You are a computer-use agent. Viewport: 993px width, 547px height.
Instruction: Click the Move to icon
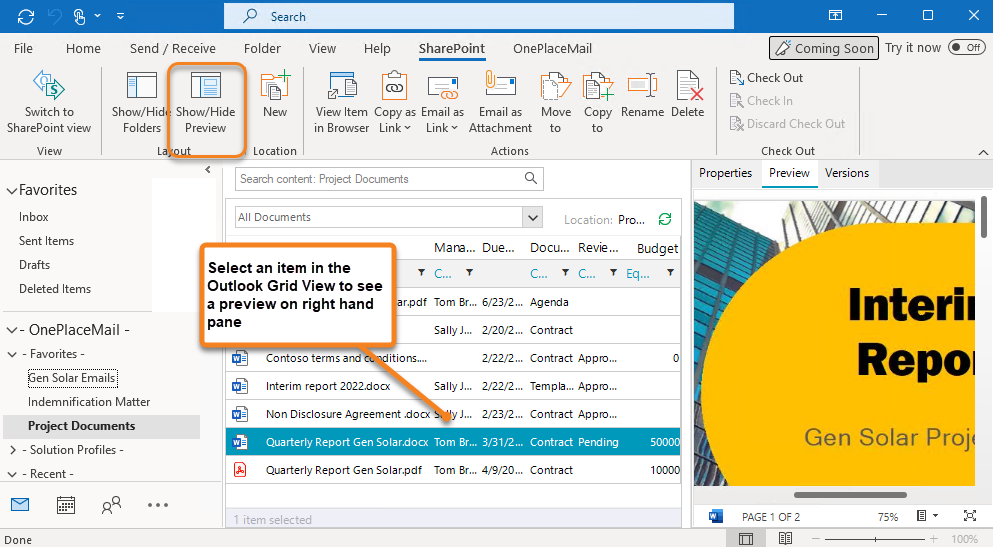coord(555,85)
